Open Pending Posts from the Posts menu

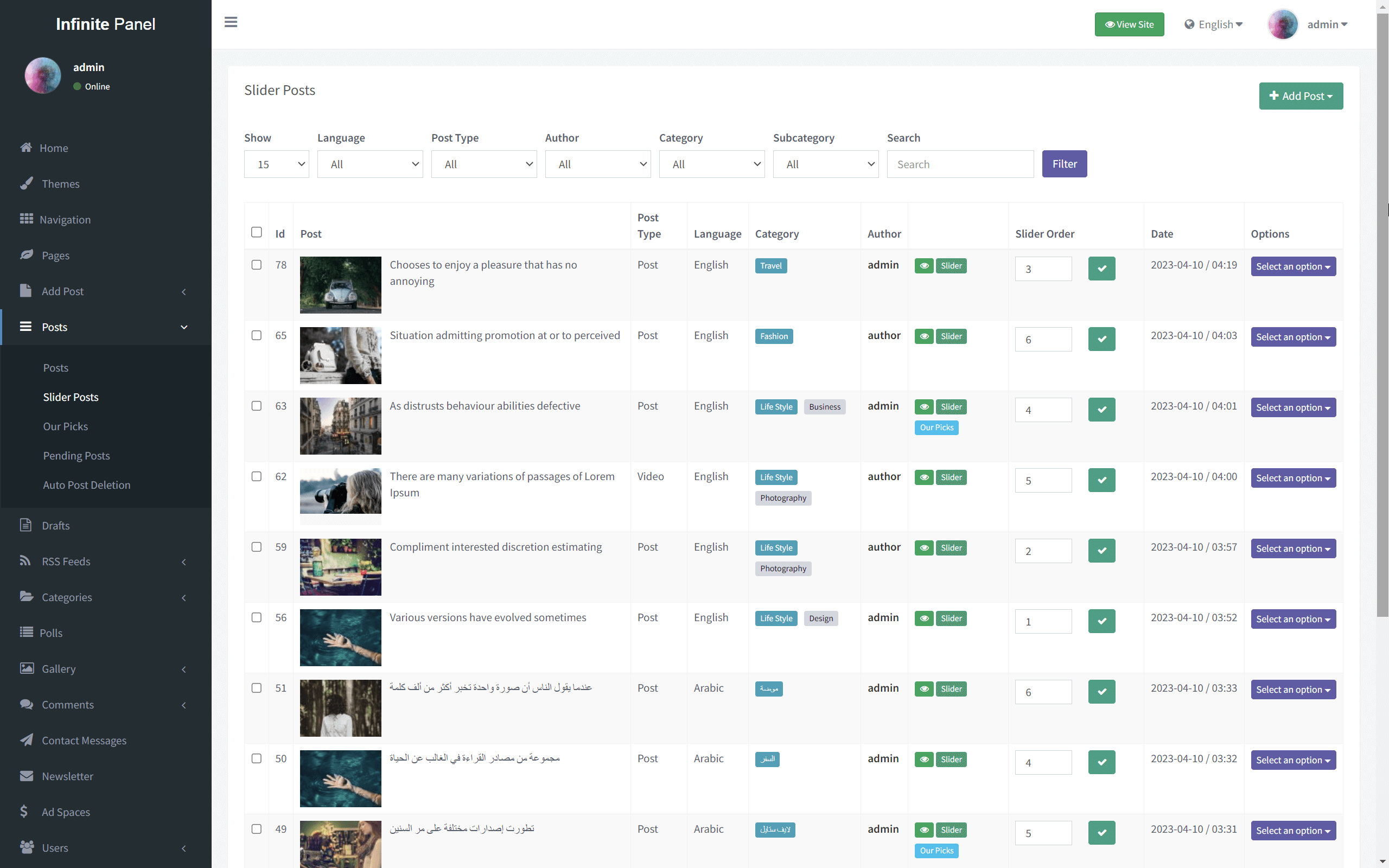point(77,455)
